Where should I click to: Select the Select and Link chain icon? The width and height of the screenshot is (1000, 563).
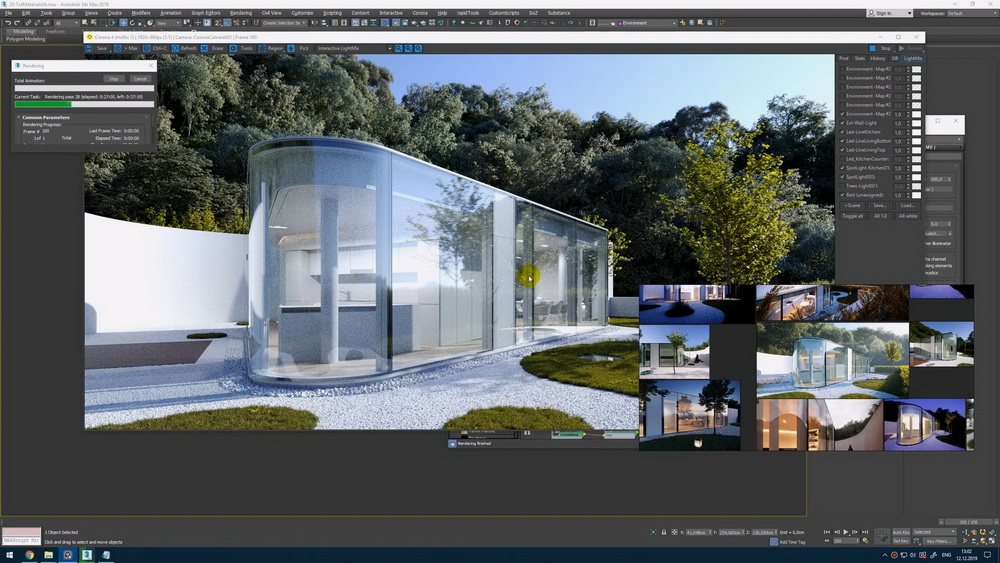(28, 23)
